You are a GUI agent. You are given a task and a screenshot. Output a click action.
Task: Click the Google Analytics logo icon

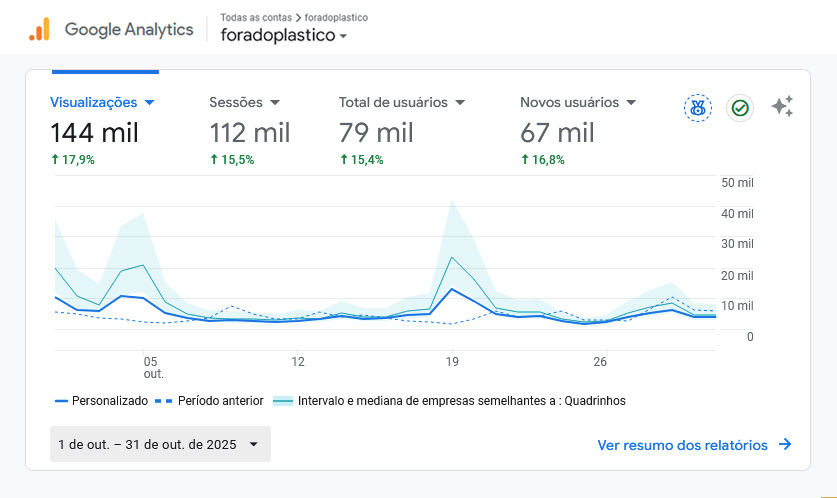39,30
